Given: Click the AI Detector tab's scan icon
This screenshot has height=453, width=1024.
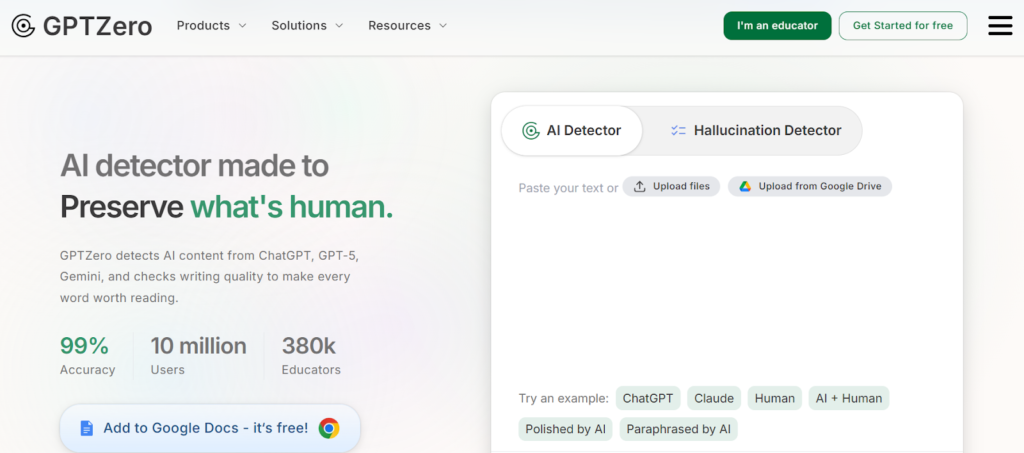Looking at the screenshot, I should coord(531,131).
